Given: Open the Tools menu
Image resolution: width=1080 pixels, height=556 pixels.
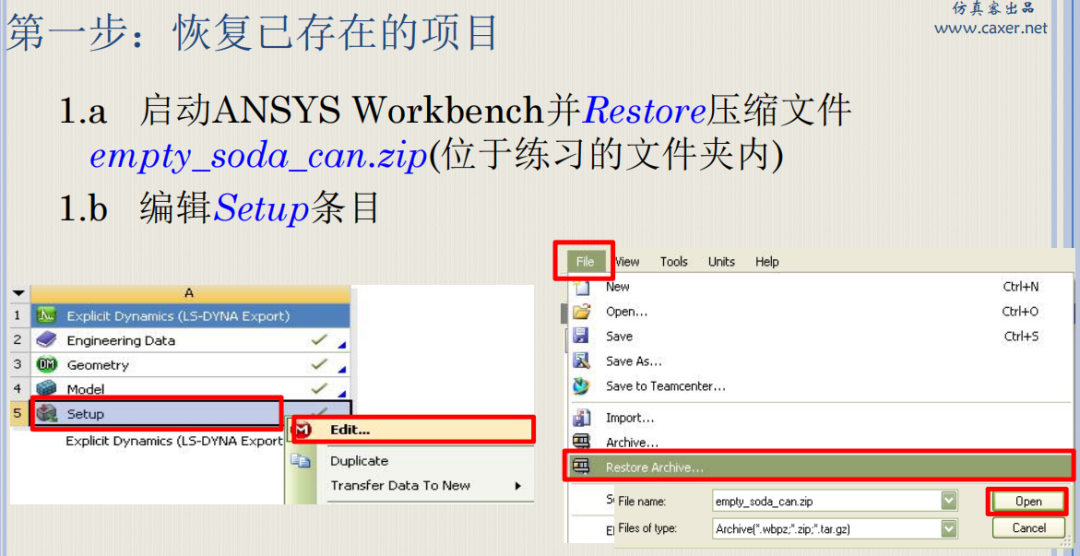Looking at the screenshot, I should click(x=674, y=262).
